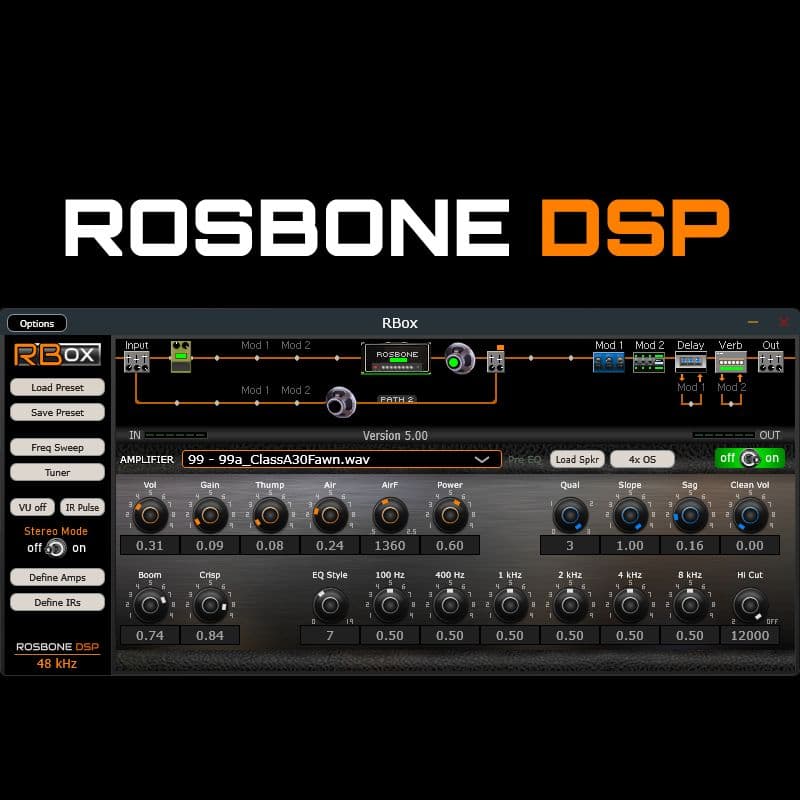
Task: Click the 1 kHz EQ knob
Action: tap(510, 606)
